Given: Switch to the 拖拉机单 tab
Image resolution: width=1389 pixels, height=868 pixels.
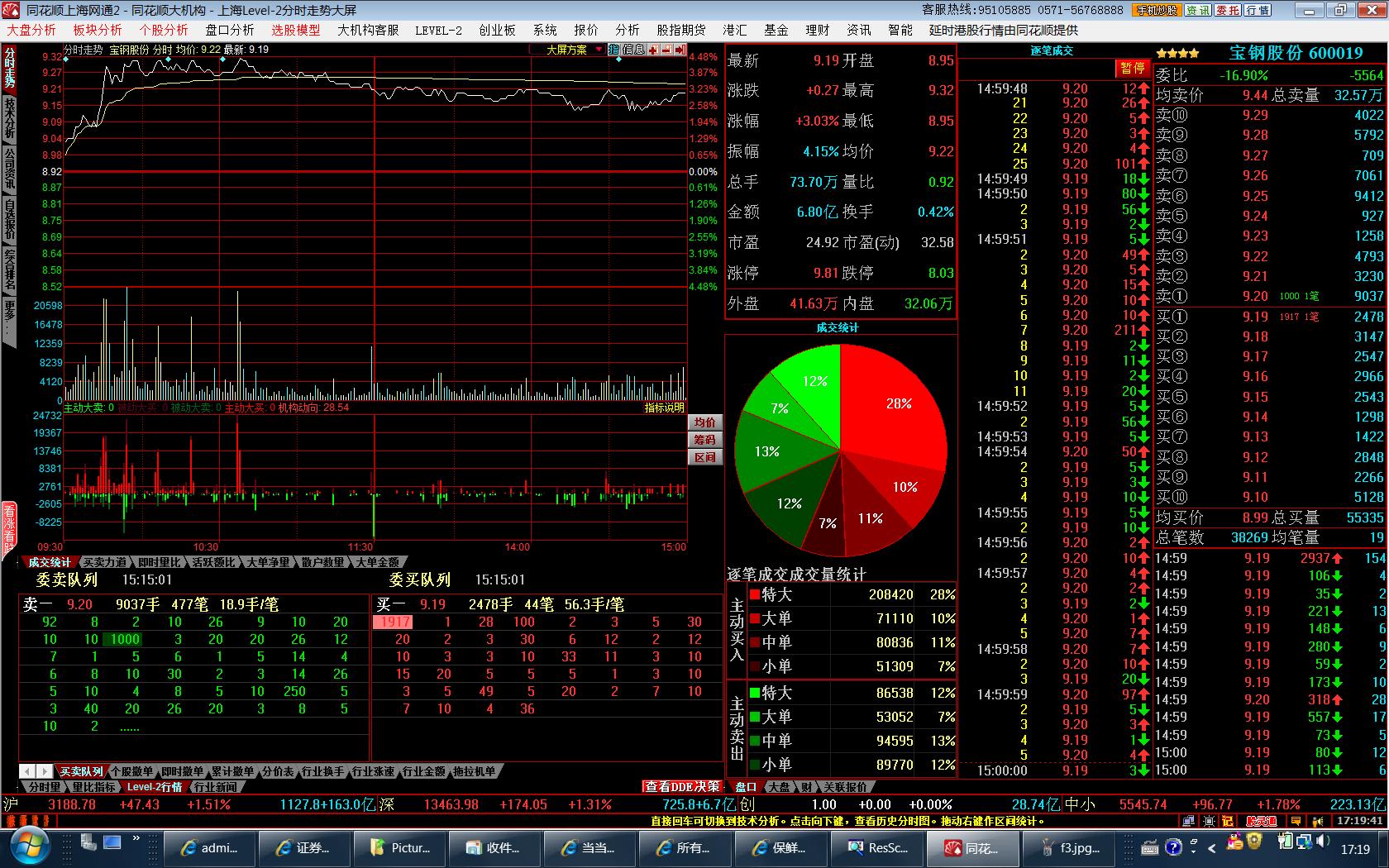Looking at the screenshot, I should coord(475,771).
